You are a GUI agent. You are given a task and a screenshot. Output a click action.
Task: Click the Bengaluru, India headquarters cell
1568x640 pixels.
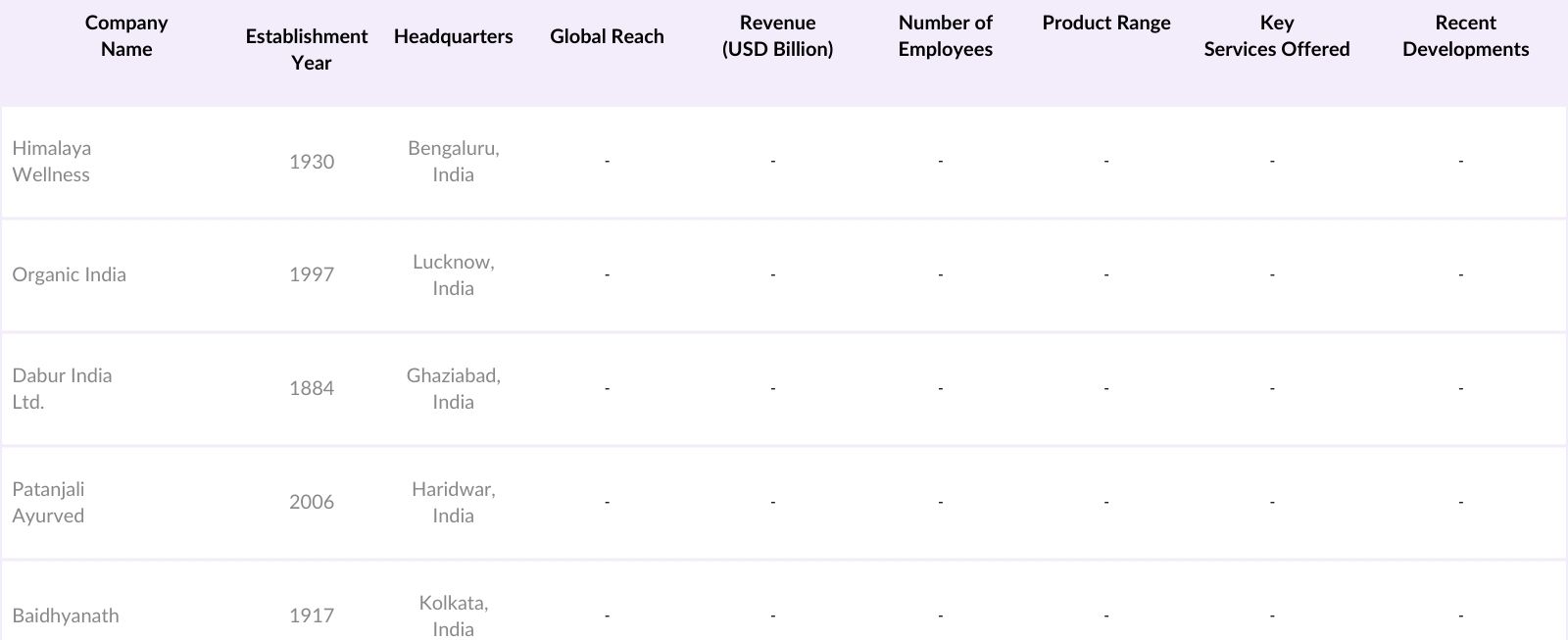click(x=453, y=161)
